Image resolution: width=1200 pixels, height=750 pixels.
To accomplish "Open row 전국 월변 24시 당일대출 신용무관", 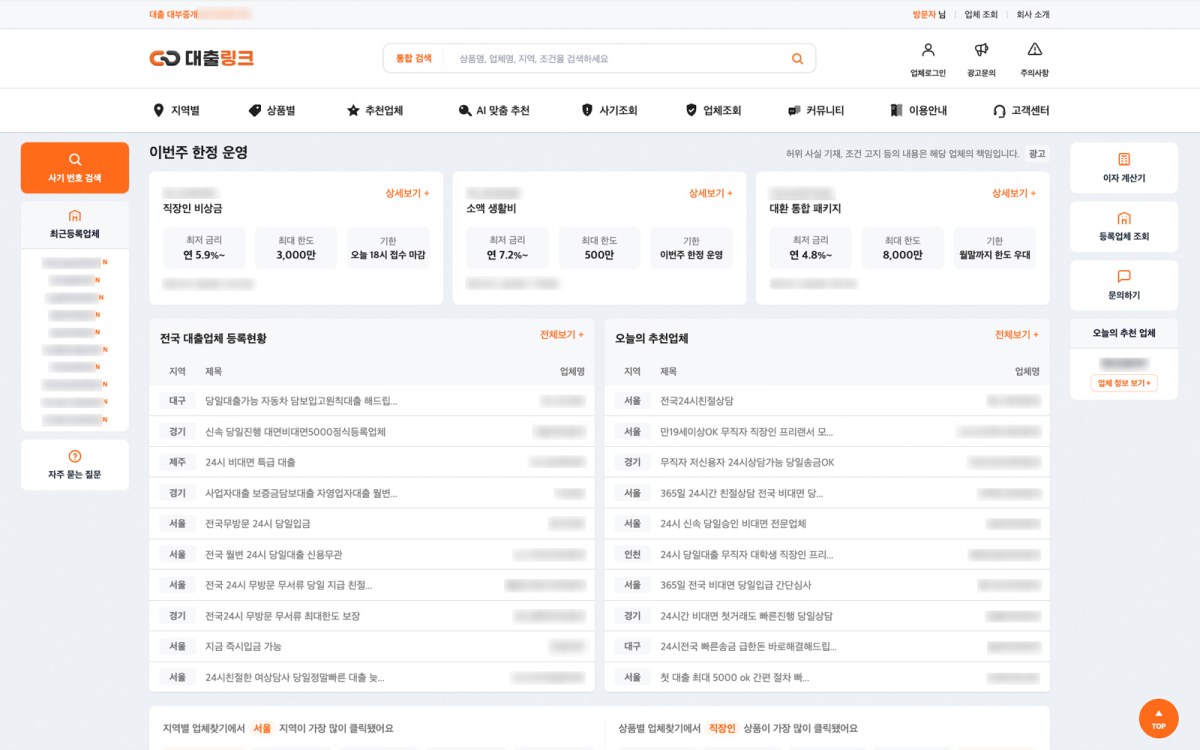I will [x=372, y=554].
